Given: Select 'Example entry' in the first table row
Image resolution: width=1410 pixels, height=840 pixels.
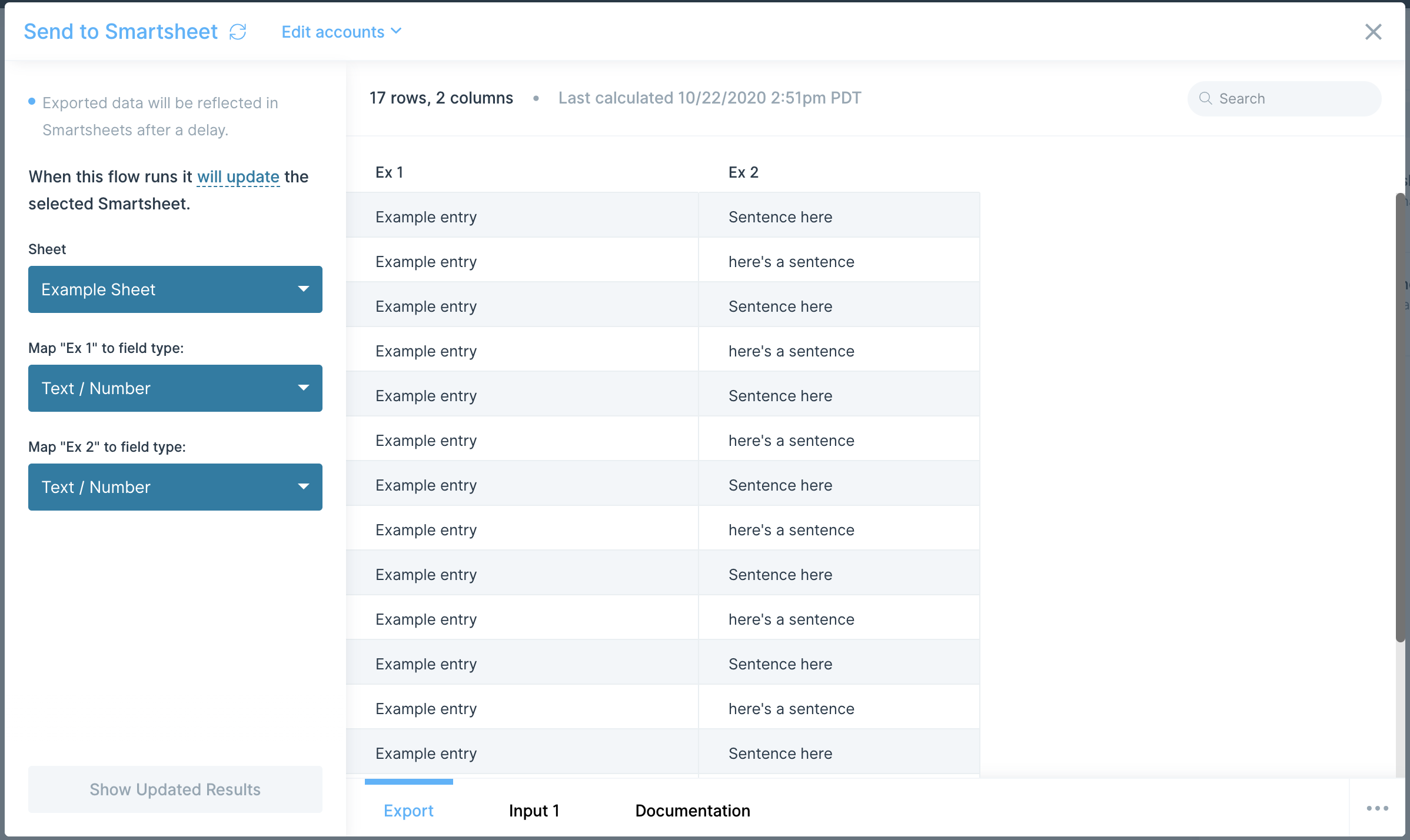Looking at the screenshot, I should point(426,217).
